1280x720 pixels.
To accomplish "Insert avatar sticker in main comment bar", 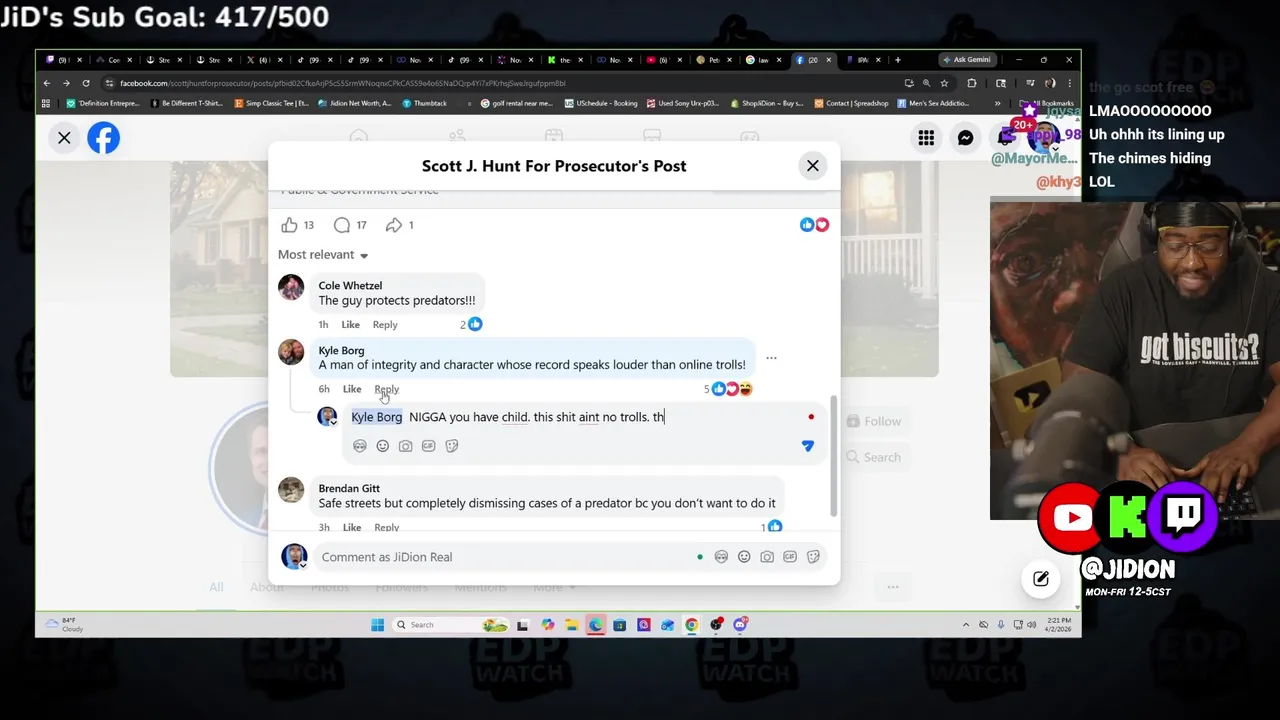I will [721, 557].
